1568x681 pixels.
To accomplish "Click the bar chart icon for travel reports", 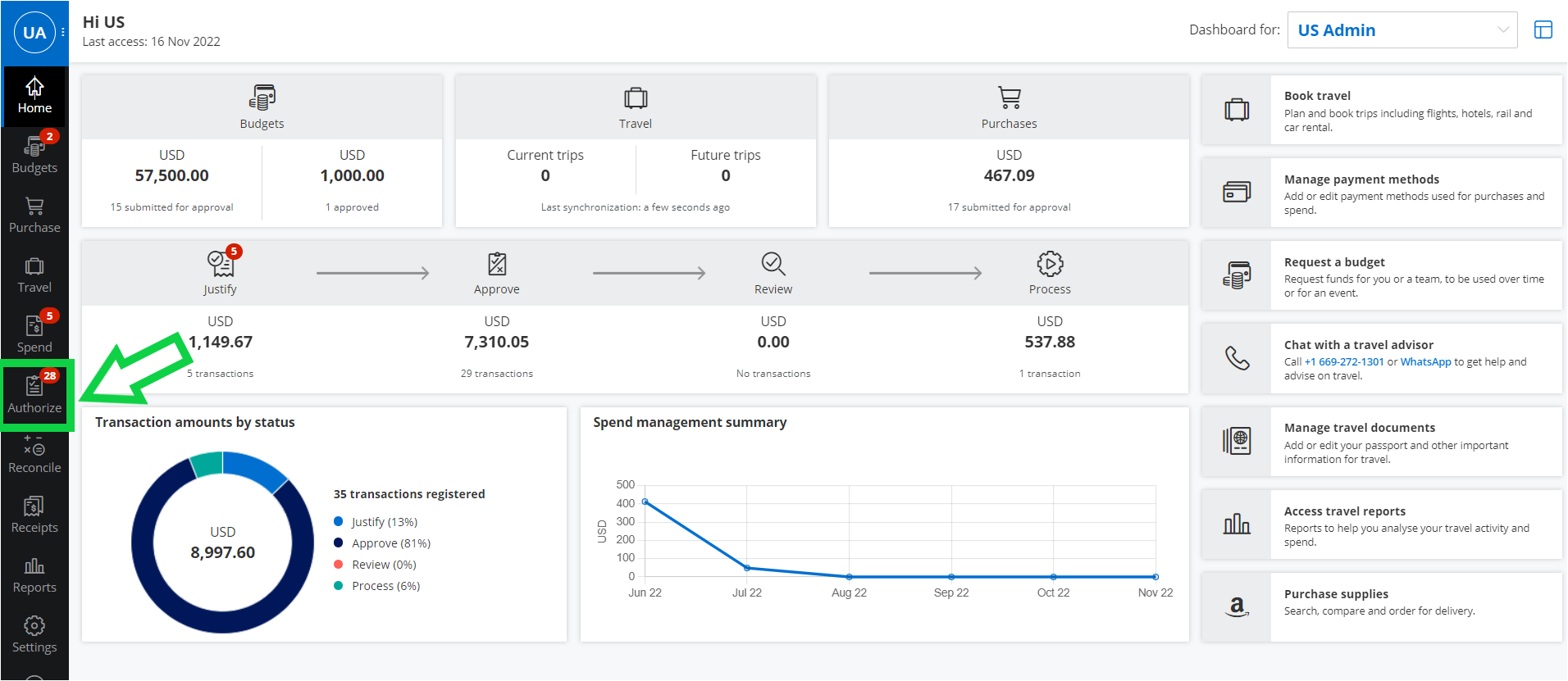I will [x=1237, y=524].
